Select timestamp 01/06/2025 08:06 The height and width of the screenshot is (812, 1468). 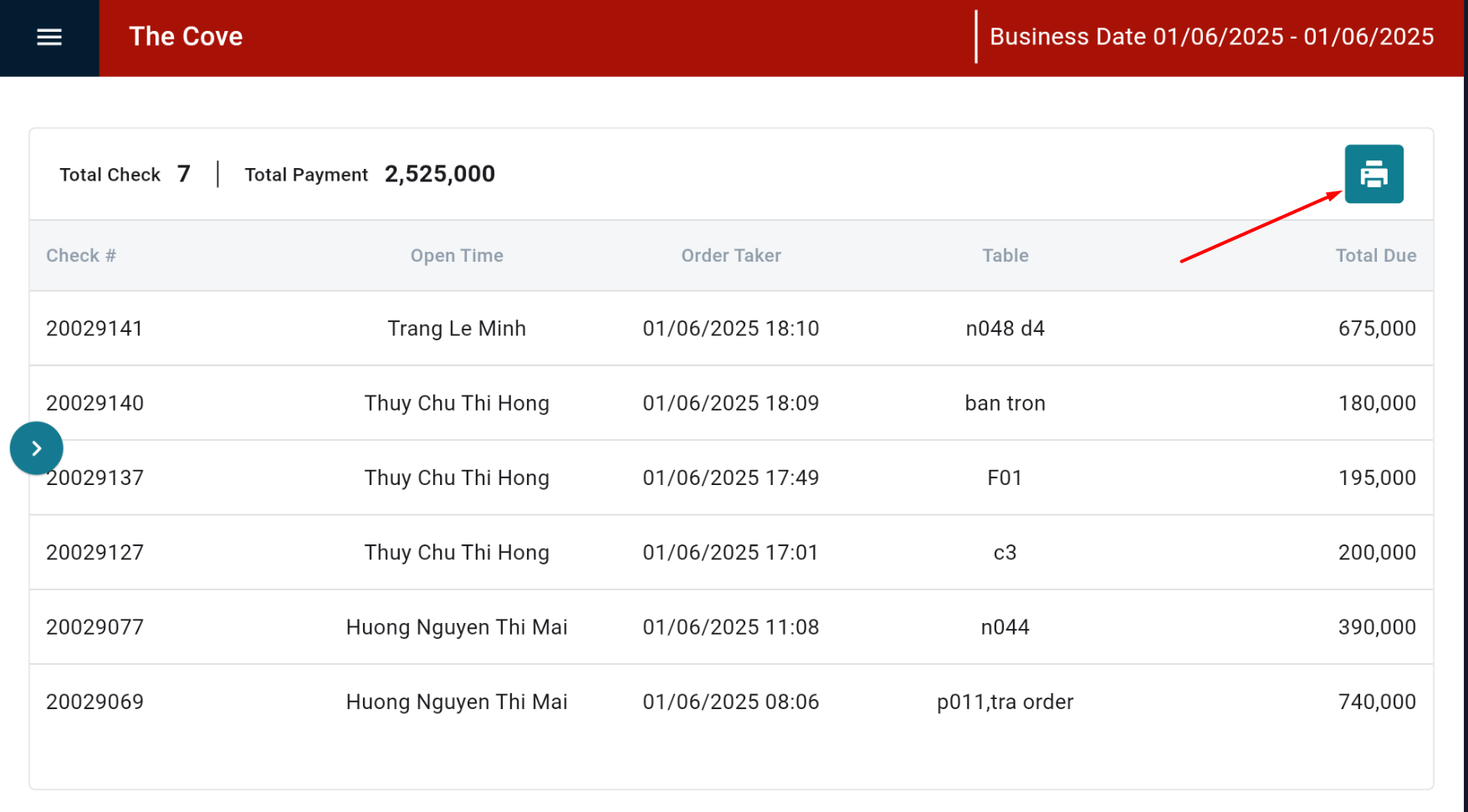point(731,702)
